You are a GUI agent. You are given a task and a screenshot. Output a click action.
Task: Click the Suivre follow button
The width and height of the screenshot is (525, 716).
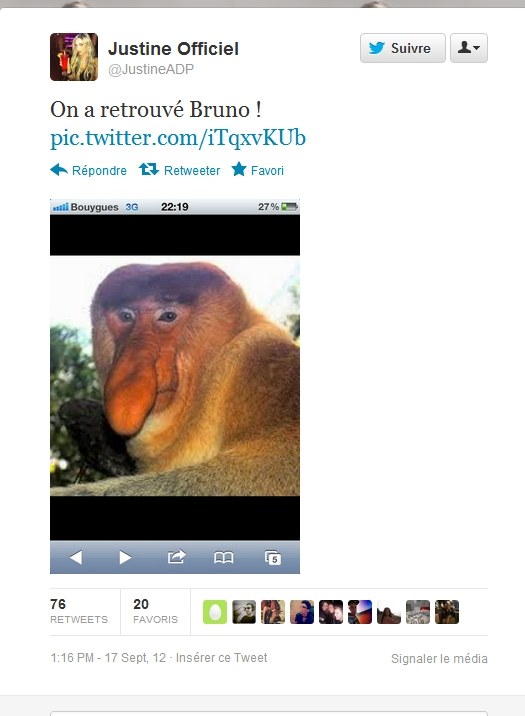point(402,48)
